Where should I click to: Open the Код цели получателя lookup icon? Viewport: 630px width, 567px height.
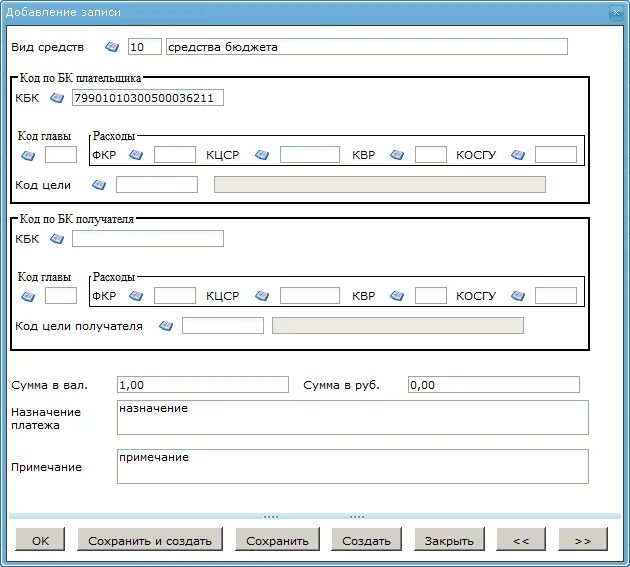pyautogui.click(x=166, y=326)
